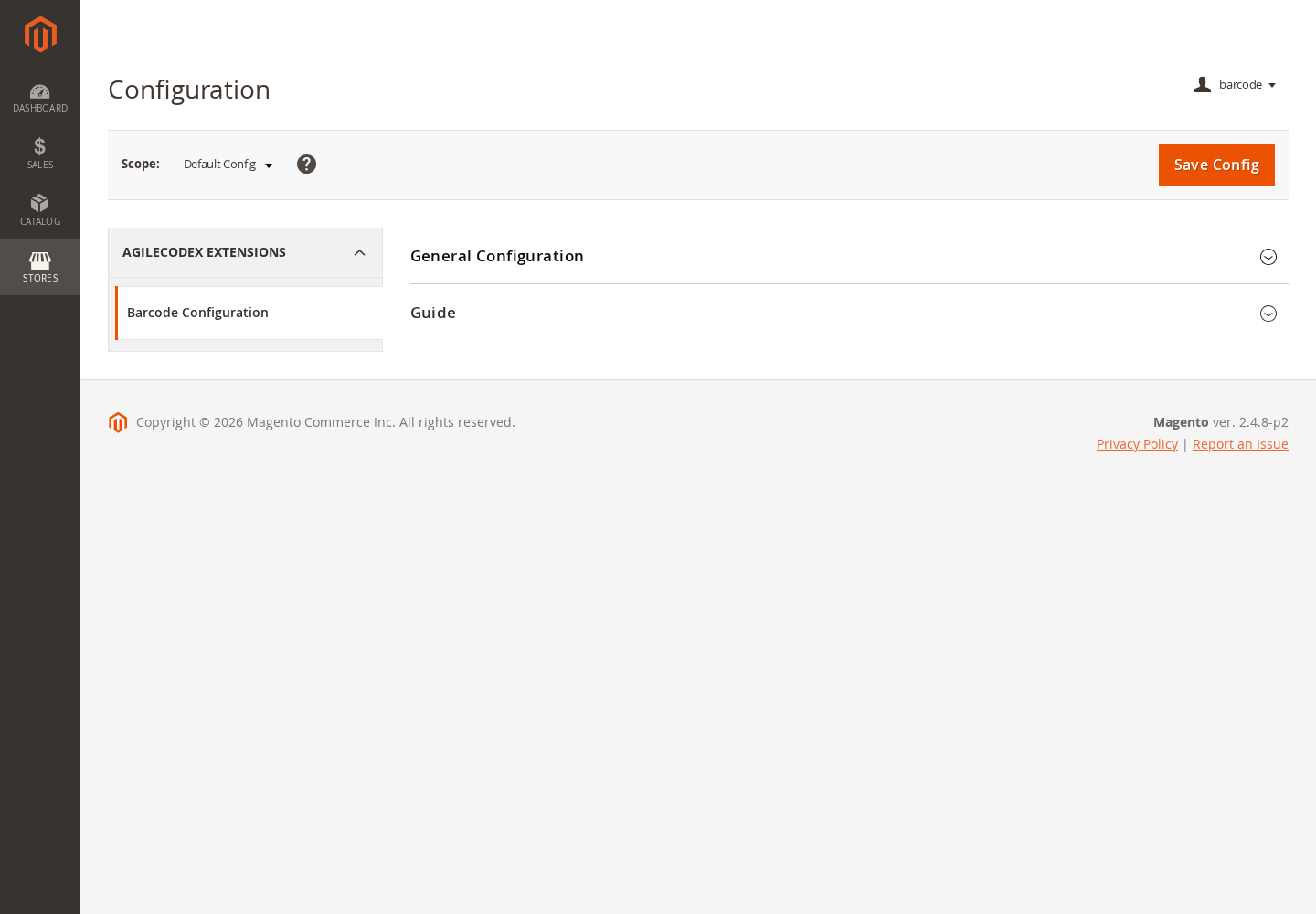Screen dimensions: 1316x914
Task: Click the Scope label
Action: tap(141, 164)
